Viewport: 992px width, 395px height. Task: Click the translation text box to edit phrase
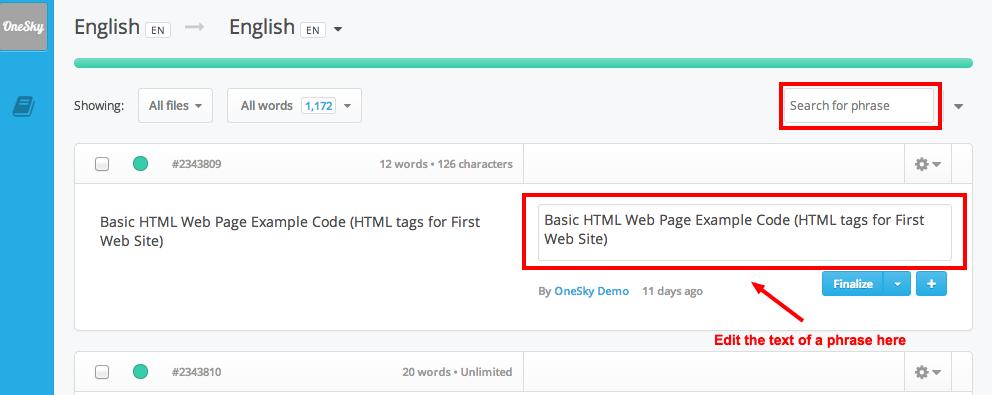(745, 232)
